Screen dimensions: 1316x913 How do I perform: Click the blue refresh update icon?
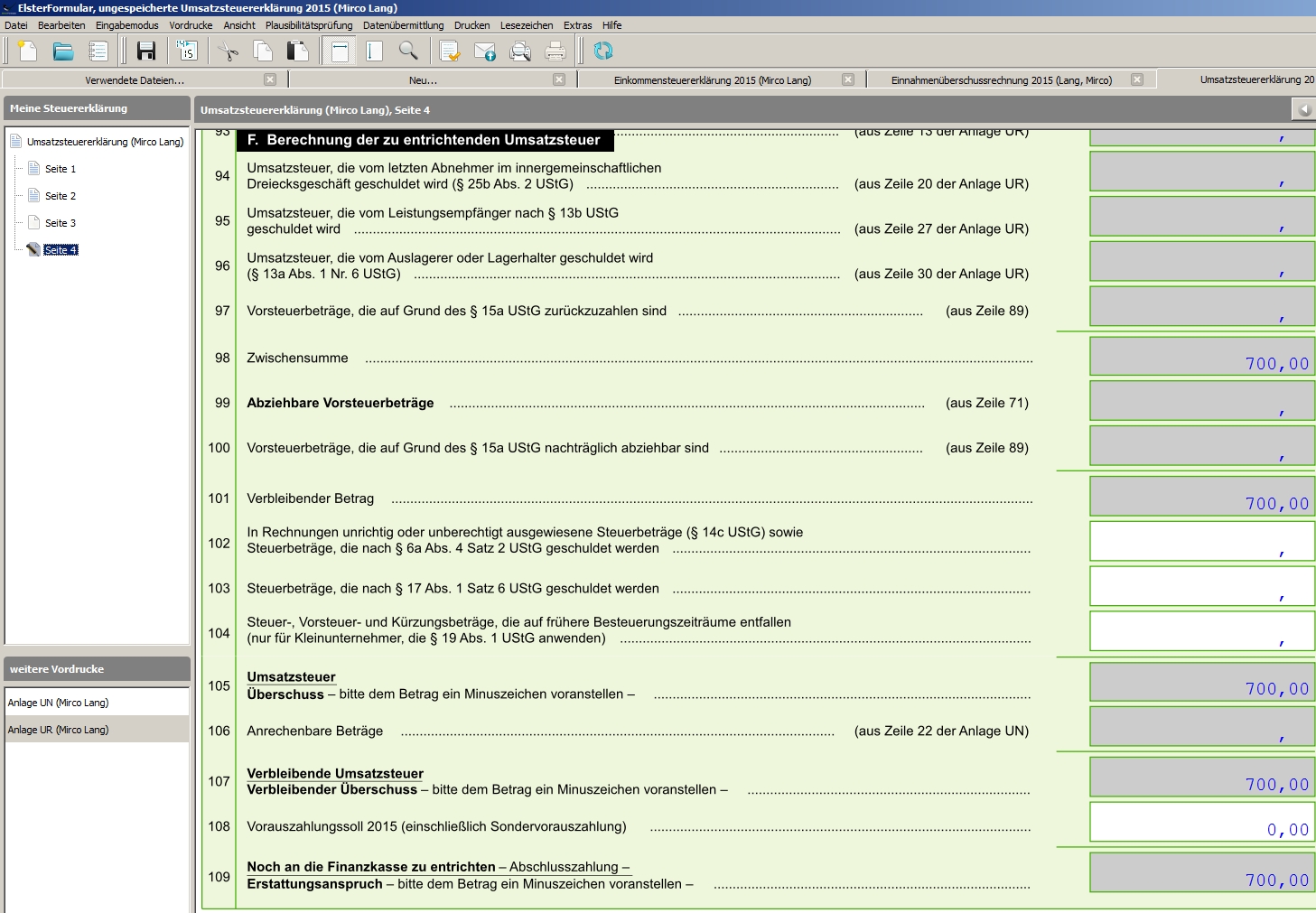pyautogui.click(x=603, y=51)
